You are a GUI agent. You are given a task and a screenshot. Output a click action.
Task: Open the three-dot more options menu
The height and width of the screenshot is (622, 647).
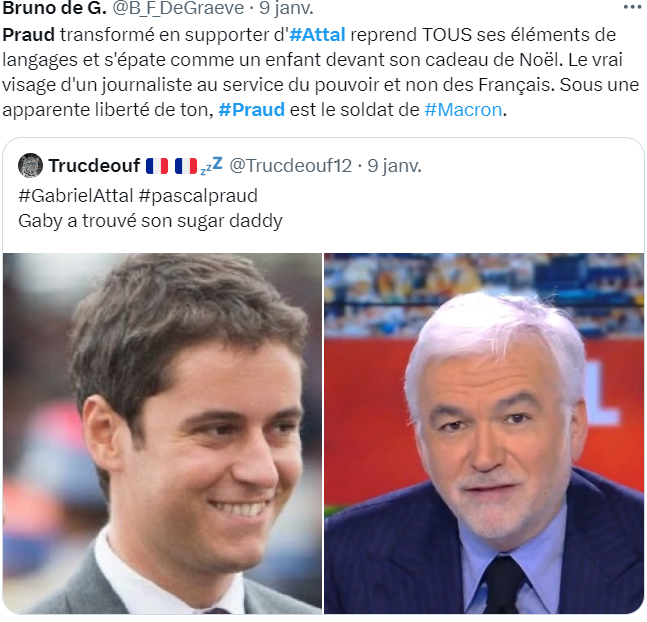632,7
